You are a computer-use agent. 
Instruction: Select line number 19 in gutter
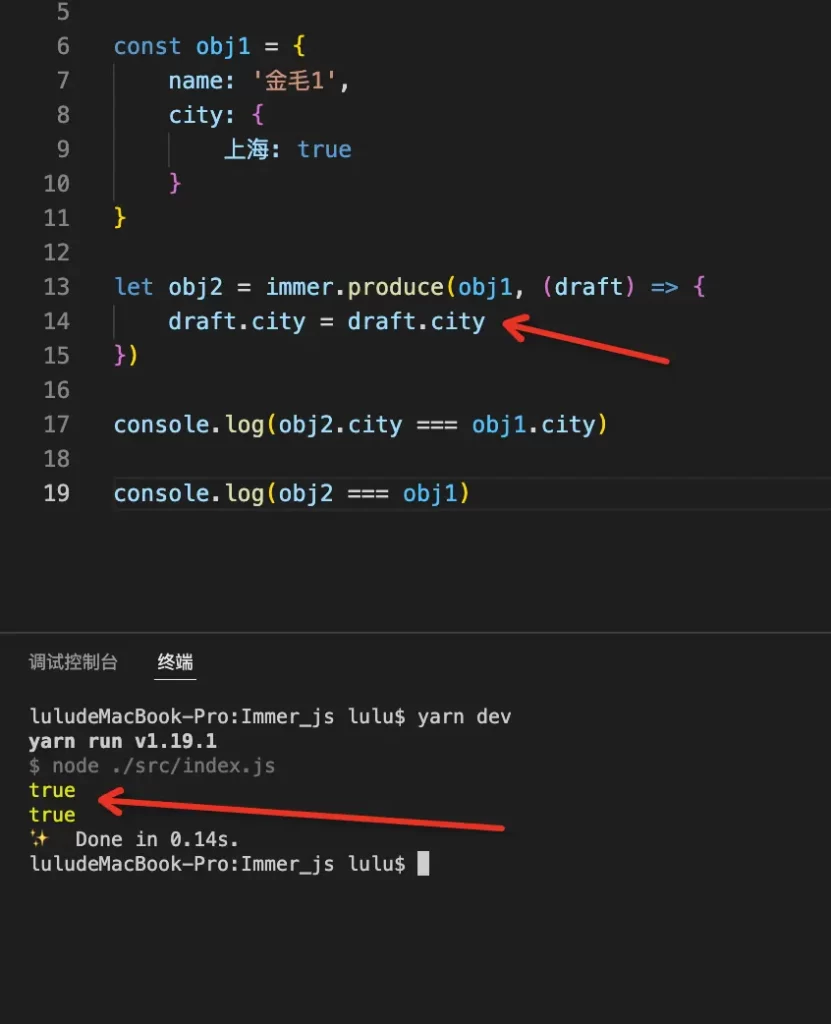(x=56, y=493)
